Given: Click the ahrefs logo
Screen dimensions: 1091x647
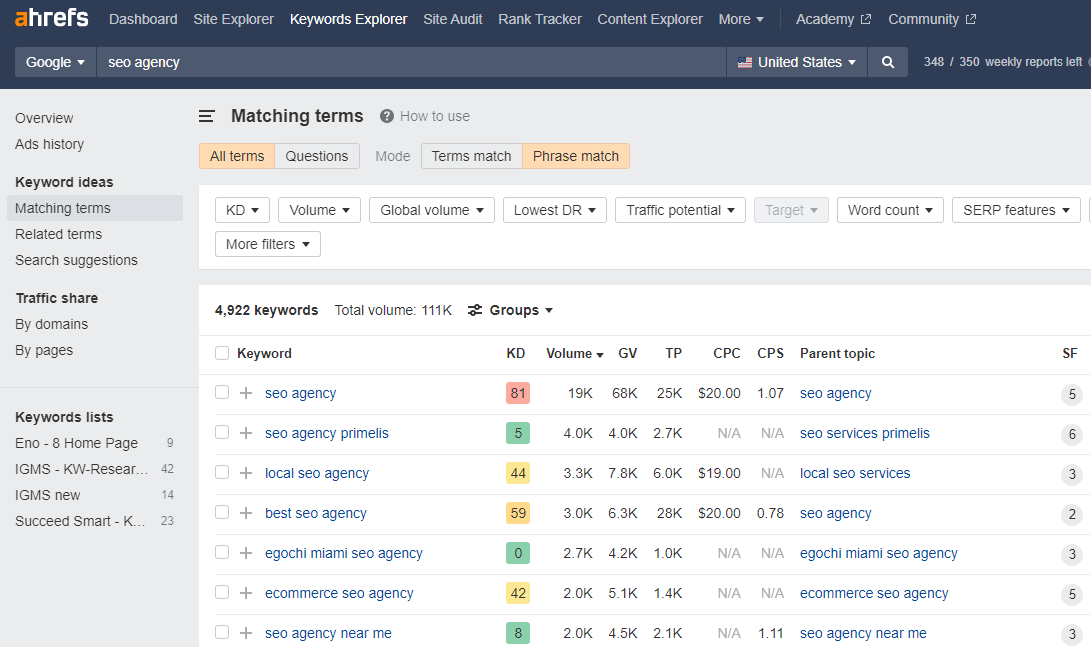Looking at the screenshot, I should pyautogui.click(x=51, y=18).
